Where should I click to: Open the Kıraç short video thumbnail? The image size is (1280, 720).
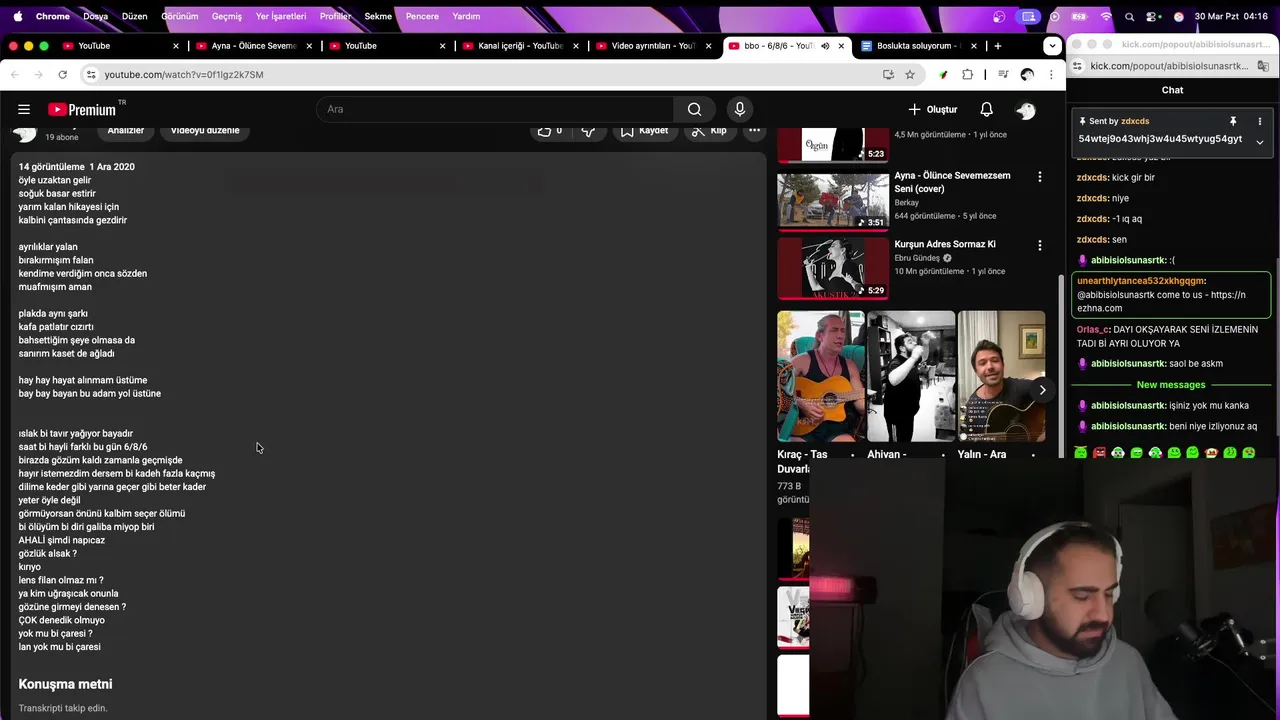821,376
